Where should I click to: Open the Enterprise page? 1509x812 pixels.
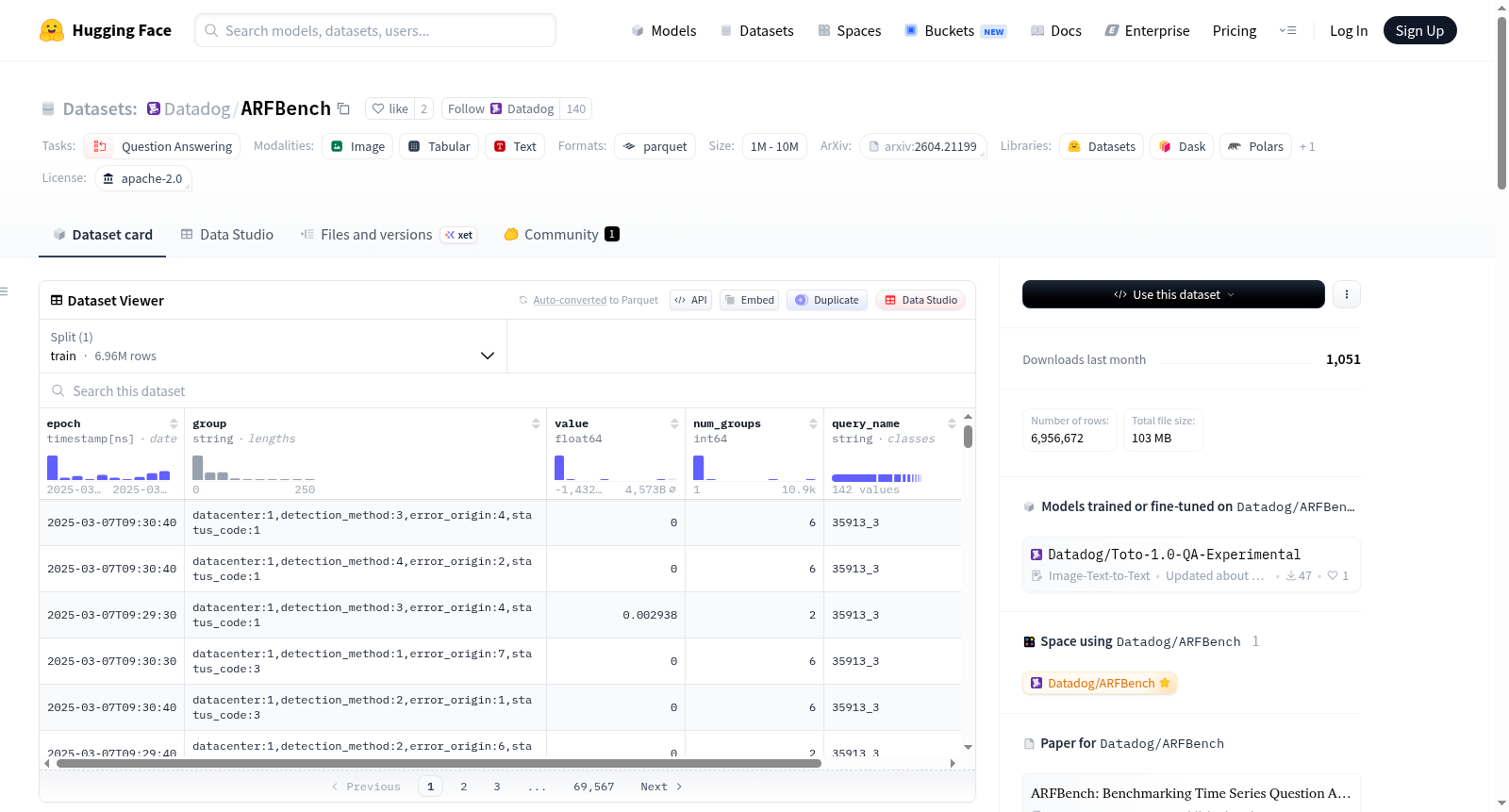click(x=1147, y=31)
